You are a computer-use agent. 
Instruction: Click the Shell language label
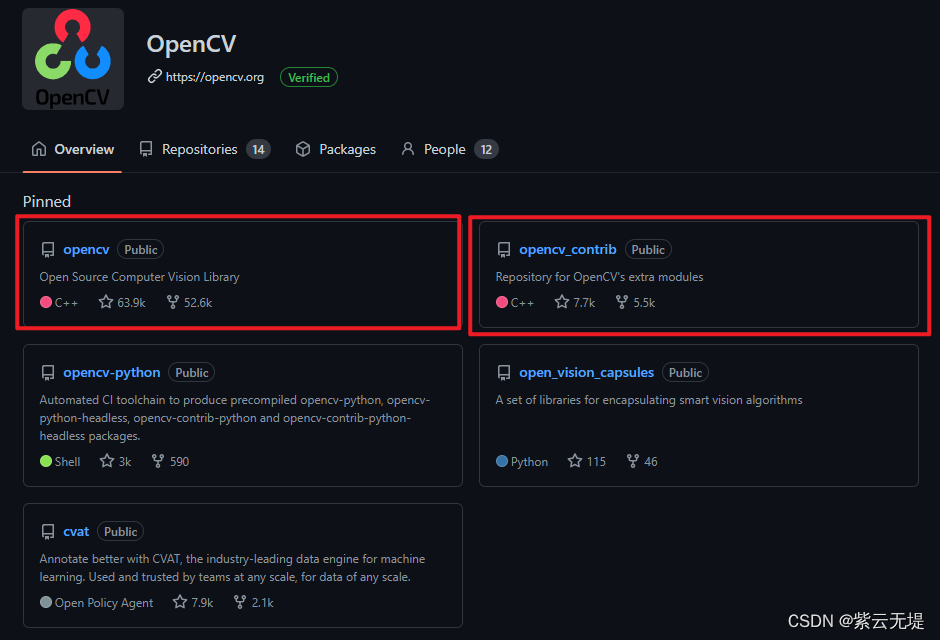pos(67,461)
